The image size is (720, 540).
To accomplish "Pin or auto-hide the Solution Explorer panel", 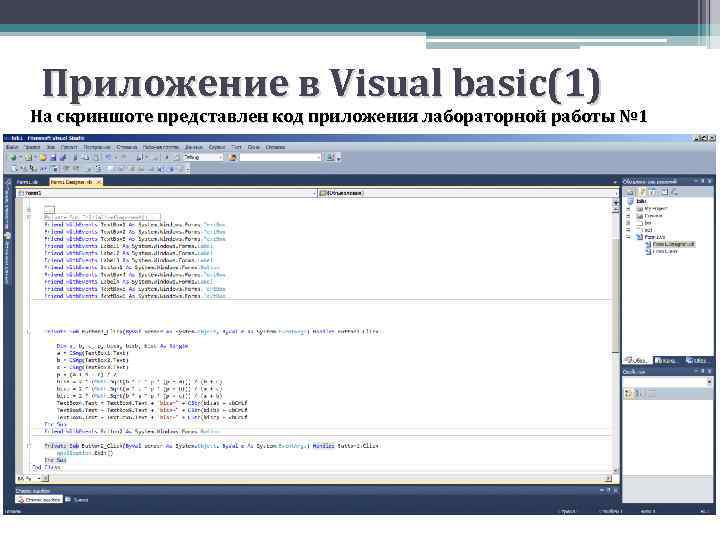I will point(703,181).
